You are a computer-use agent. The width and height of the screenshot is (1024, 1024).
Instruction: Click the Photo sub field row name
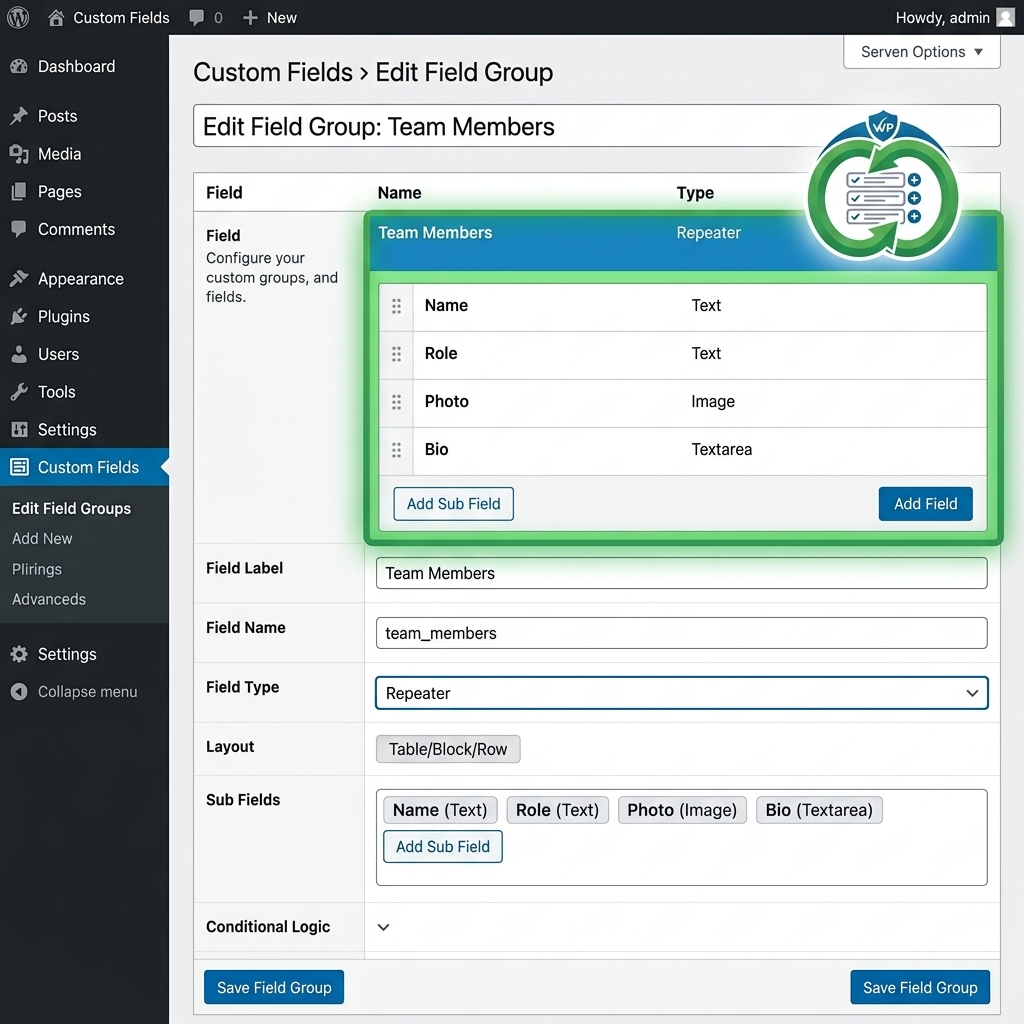(447, 402)
